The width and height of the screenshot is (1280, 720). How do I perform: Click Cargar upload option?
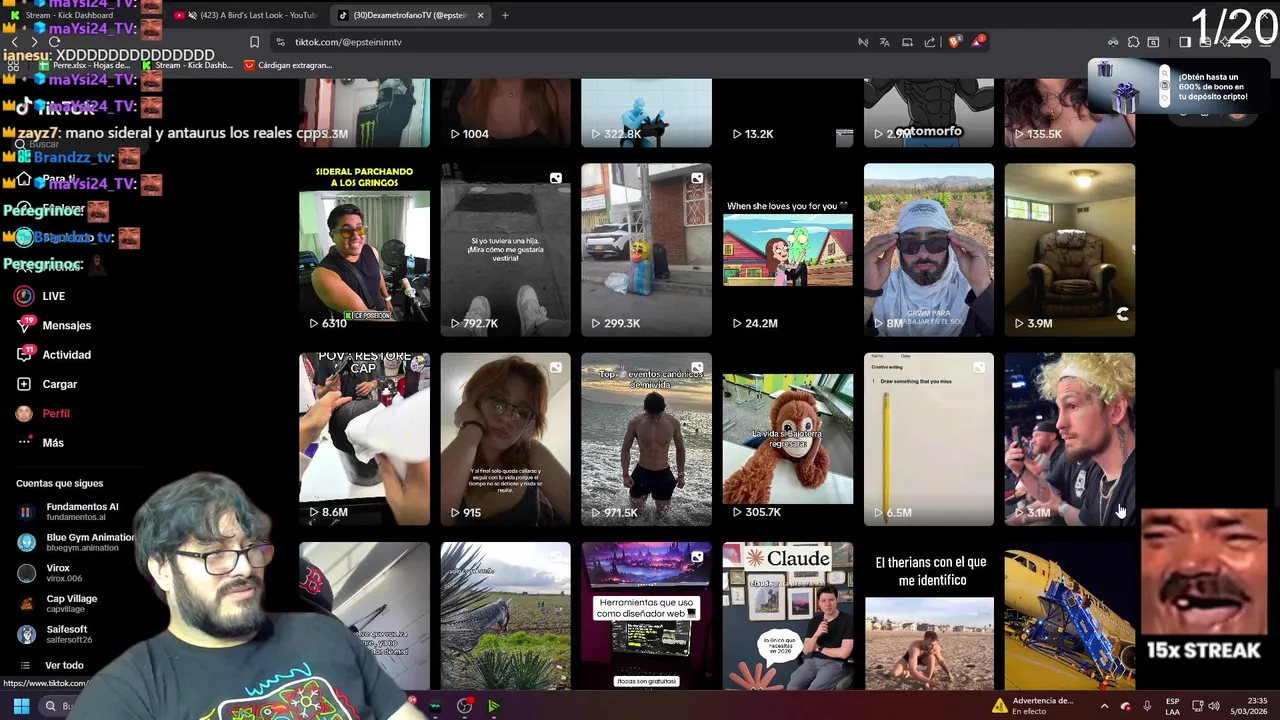[x=46, y=384]
